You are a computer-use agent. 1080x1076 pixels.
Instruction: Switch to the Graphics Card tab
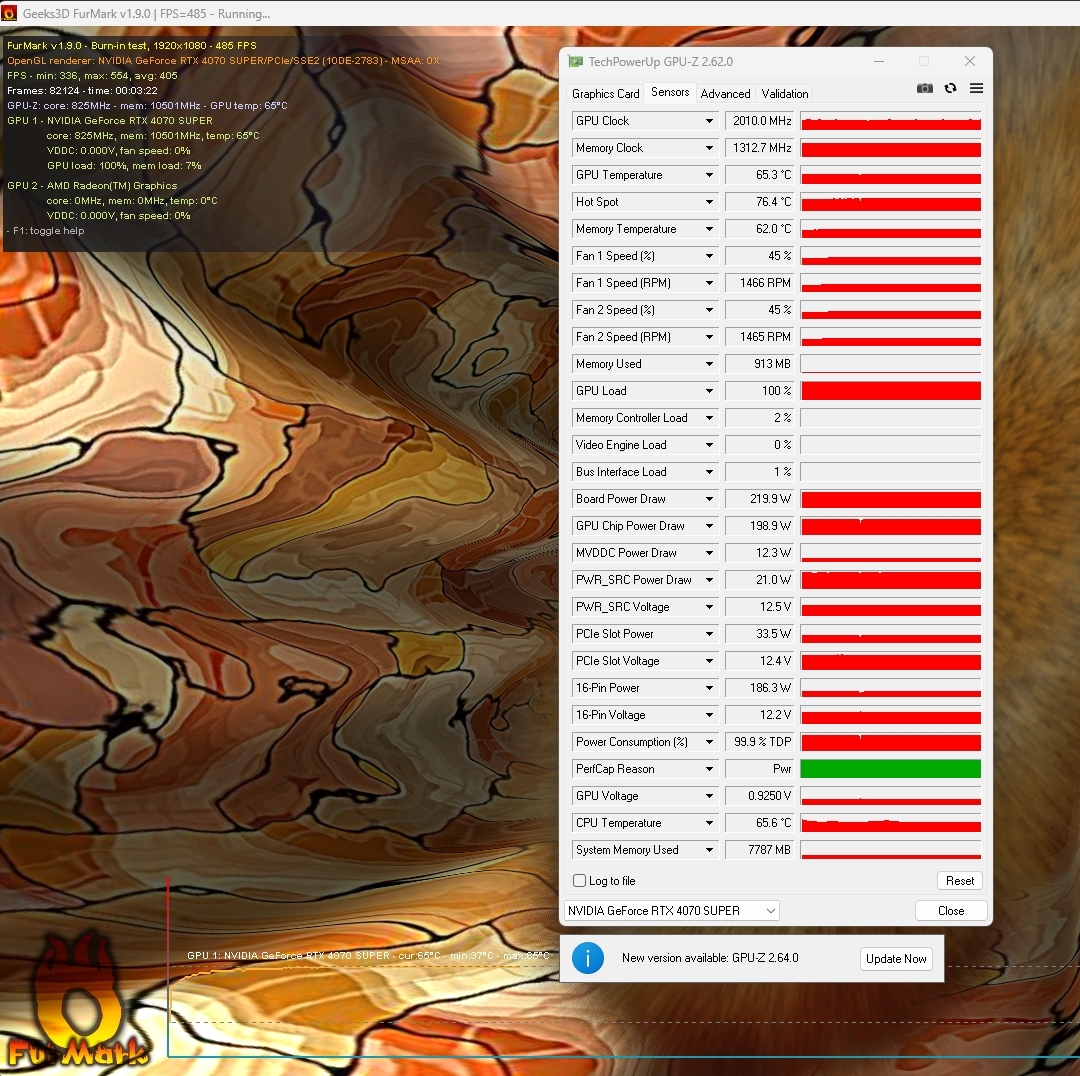tap(605, 94)
